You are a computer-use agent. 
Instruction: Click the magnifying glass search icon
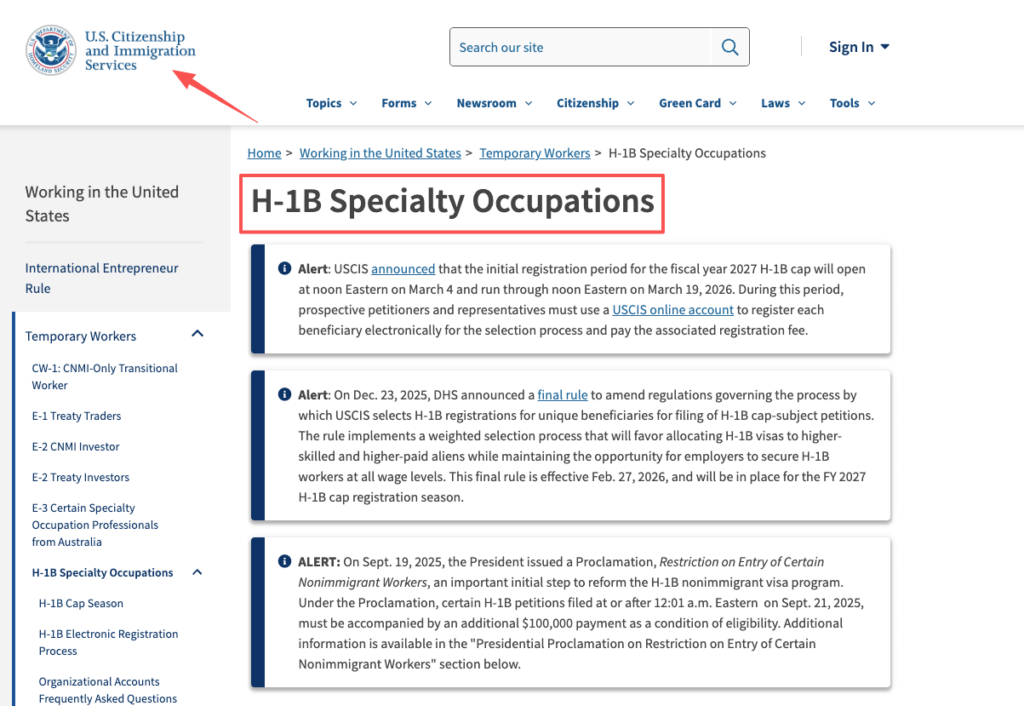(x=729, y=46)
